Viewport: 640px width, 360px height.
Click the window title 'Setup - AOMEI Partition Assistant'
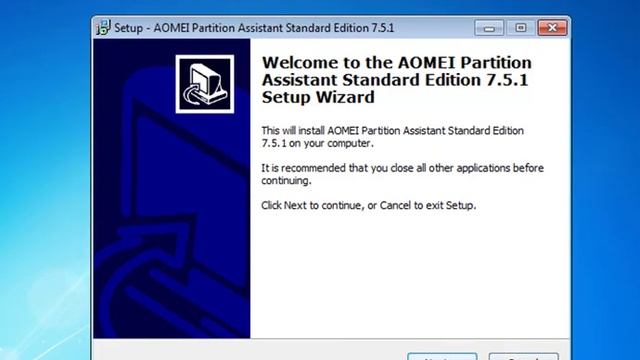tap(254, 28)
